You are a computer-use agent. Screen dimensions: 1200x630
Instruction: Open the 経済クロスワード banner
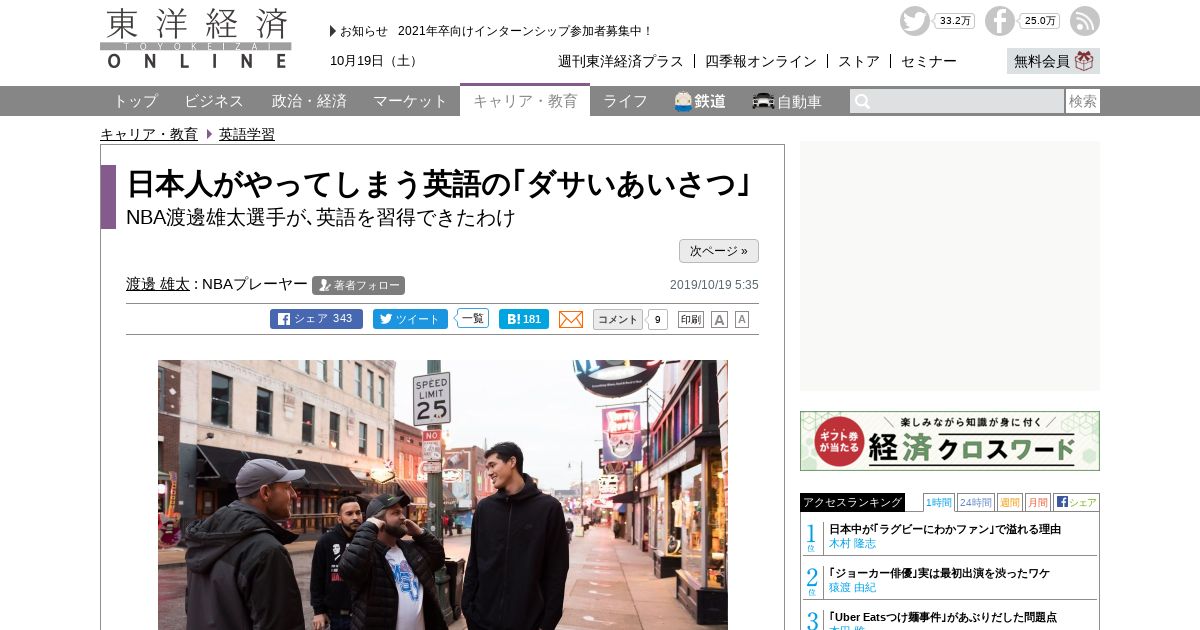coord(950,441)
